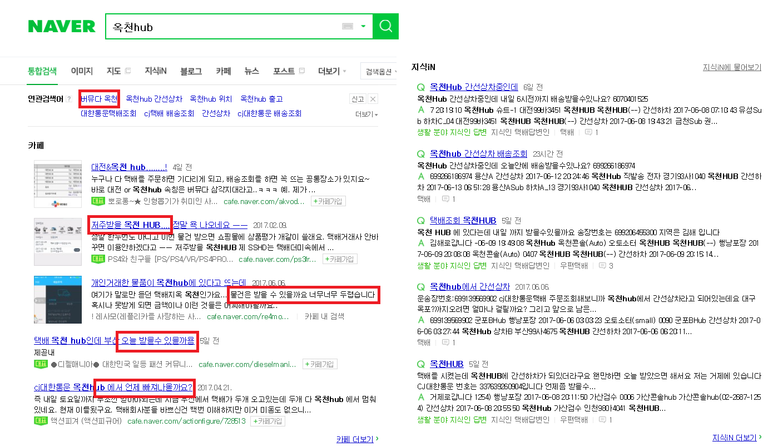This screenshot has height=447, width=768.
Task: Open question 옥천Hub 간선상차중인데
Action: pos(474,87)
